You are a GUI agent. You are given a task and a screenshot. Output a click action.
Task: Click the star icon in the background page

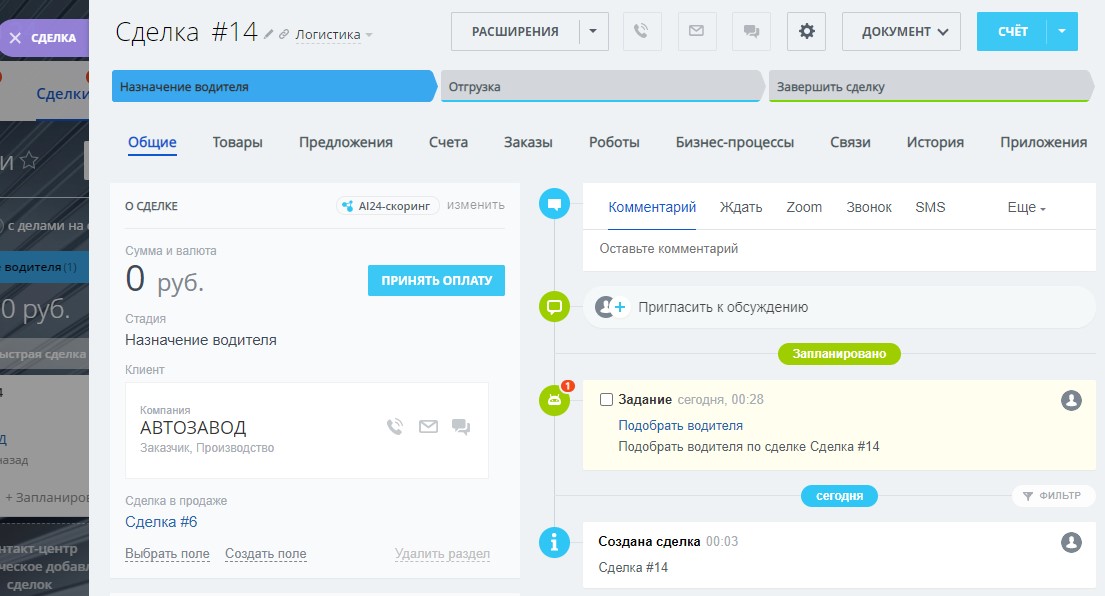point(29,160)
